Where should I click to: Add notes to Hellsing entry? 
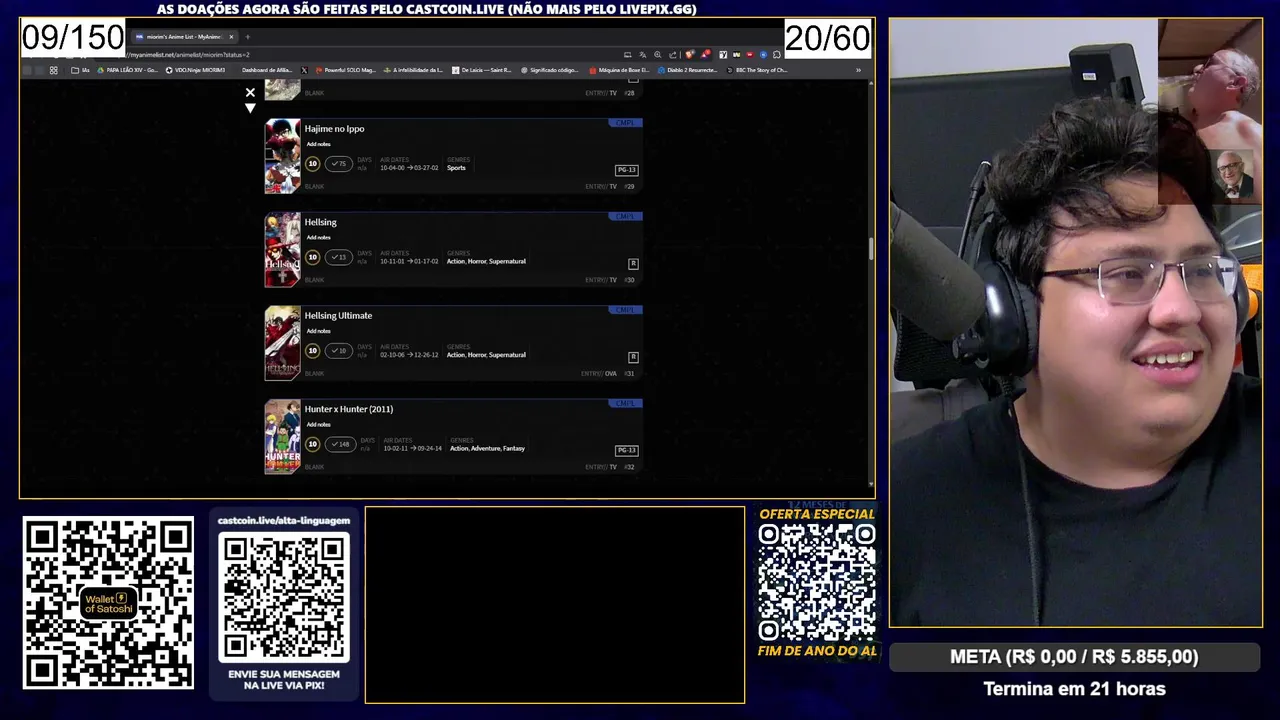tap(318, 238)
